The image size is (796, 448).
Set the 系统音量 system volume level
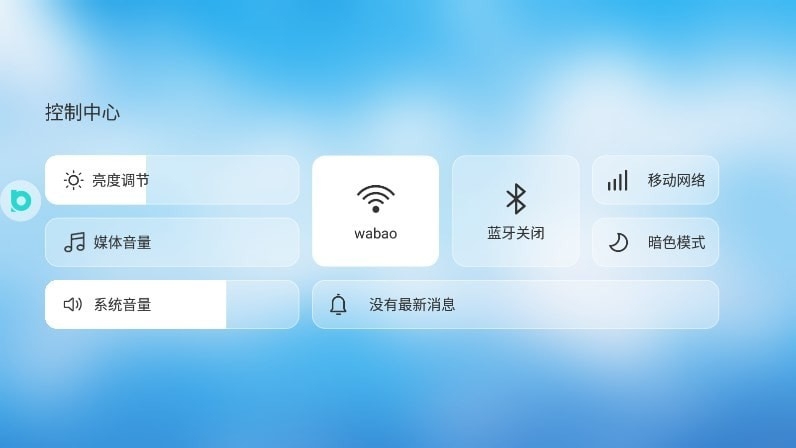[x=172, y=304]
